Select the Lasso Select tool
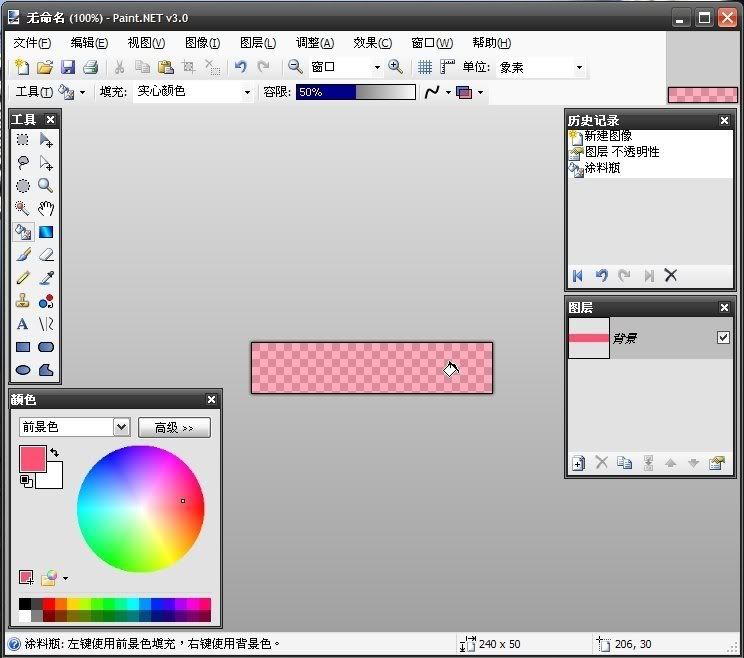This screenshot has height=658, width=744. pyautogui.click(x=22, y=162)
